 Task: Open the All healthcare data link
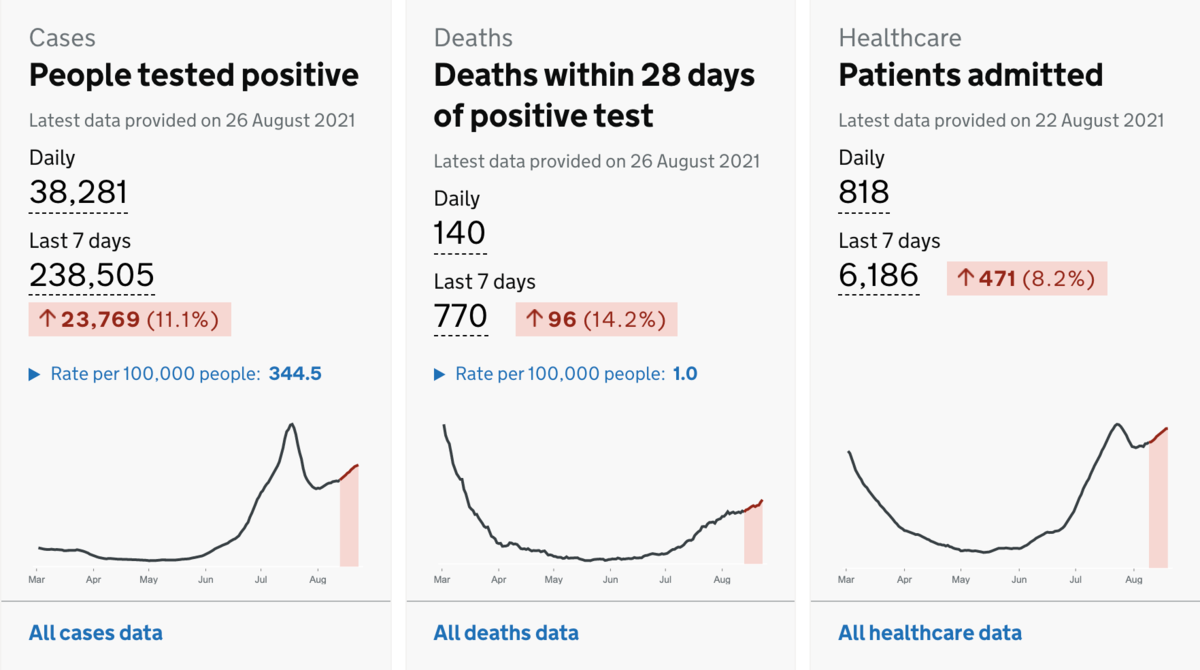tap(930, 633)
